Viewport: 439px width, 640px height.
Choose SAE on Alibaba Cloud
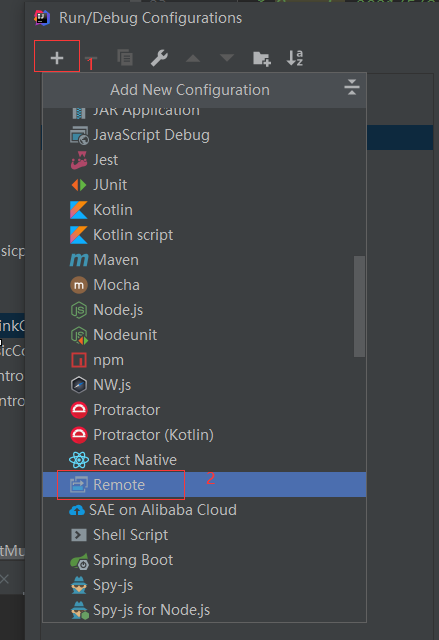coord(204,510)
